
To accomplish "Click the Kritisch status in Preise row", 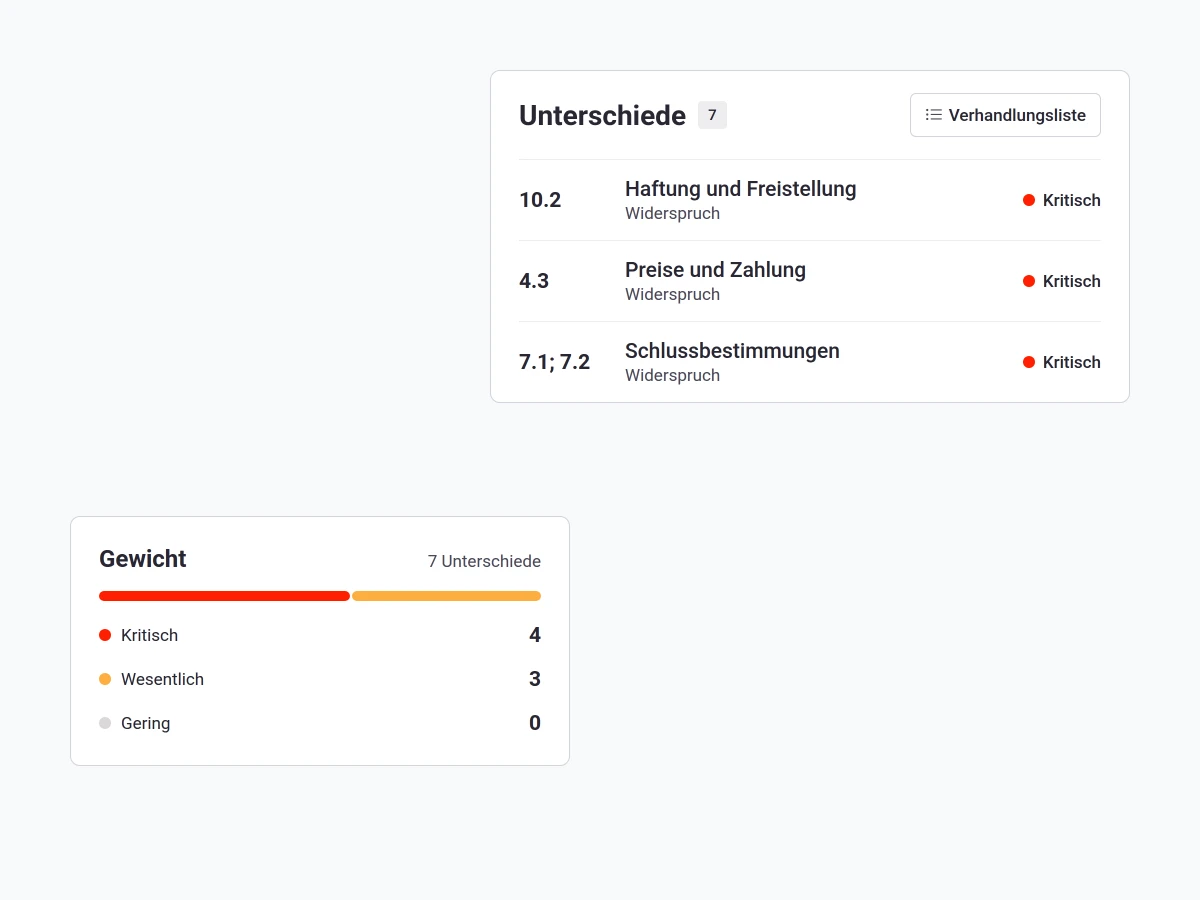I will (1062, 281).
